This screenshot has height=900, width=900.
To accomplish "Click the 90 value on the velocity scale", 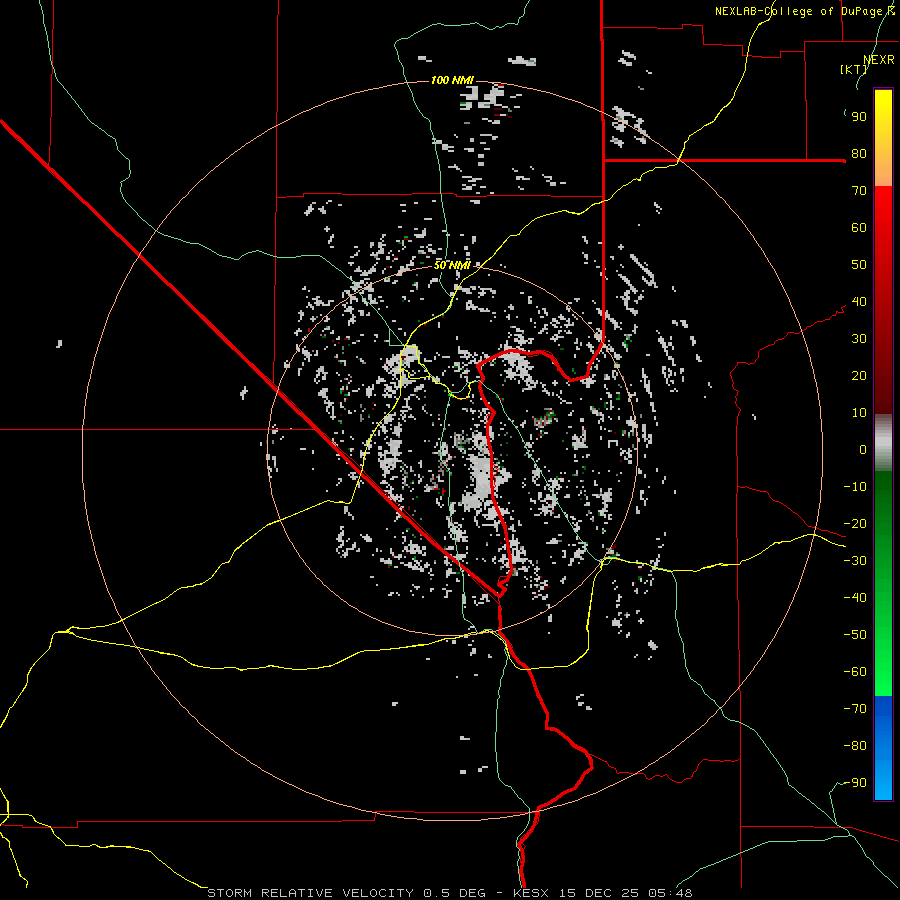I will [x=859, y=117].
